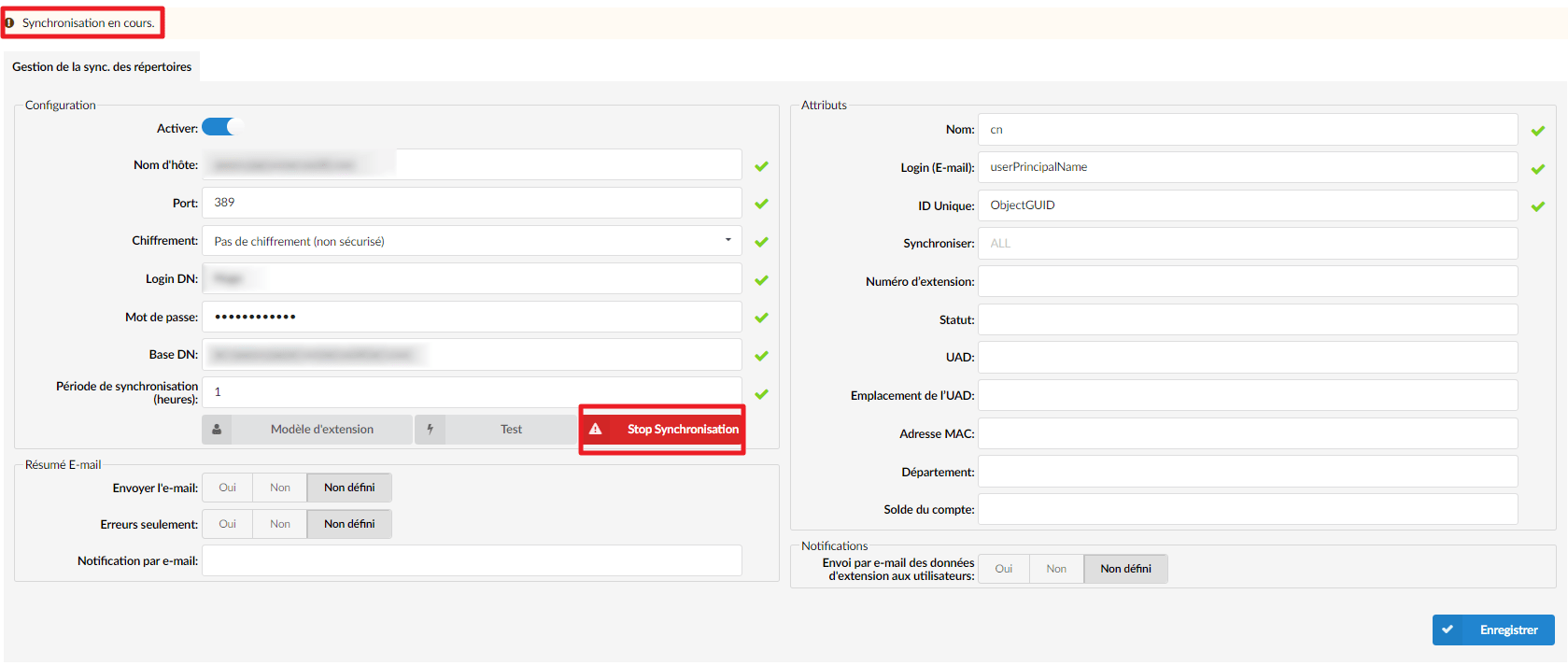This screenshot has height=665, width=1568.
Task: Click the Login DN input field
Action: tap(472, 278)
